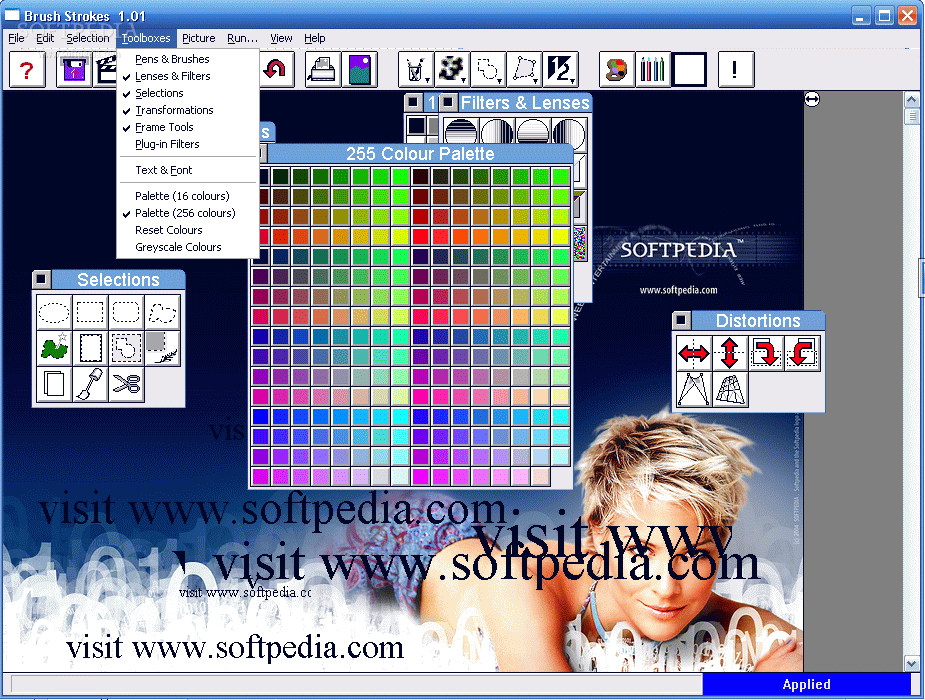
Task: Pick bottom-left magenta swatch in palette
Action: 260,476
